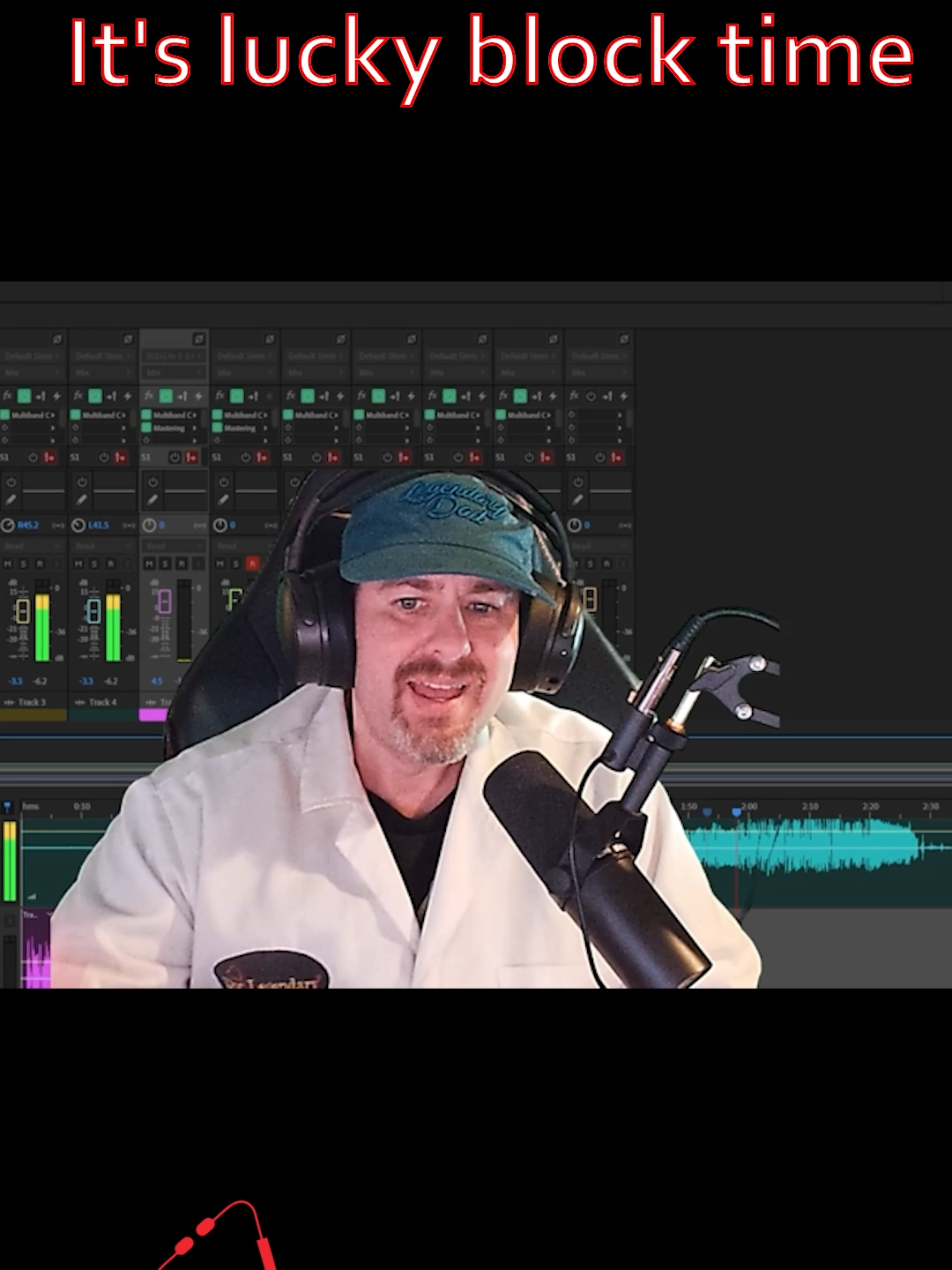Click pan knob on Track 3
The width and height of the screenshot is (952, 1270).
click(x=8, y=525)
